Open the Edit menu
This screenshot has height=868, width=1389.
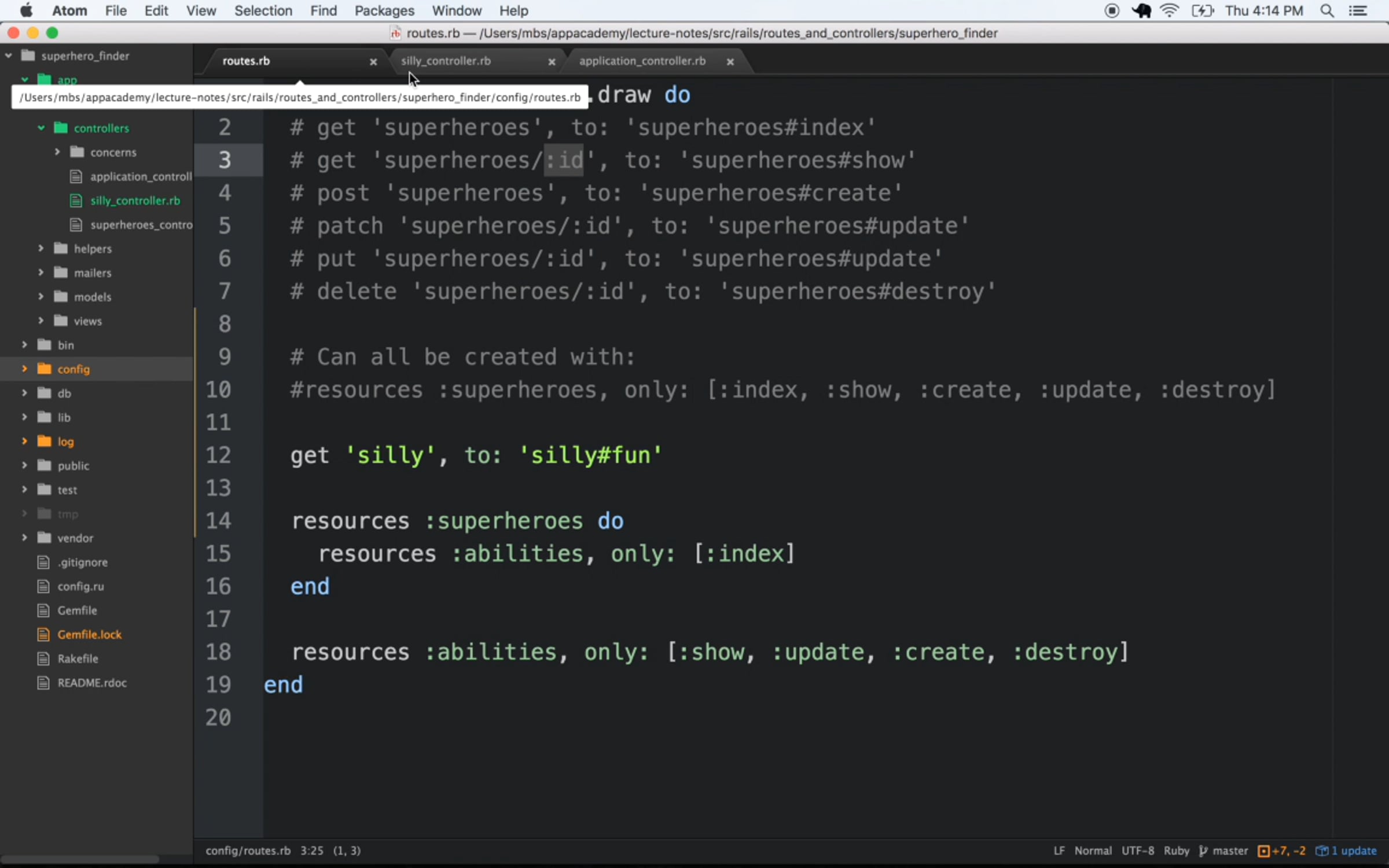click(156, 10)
